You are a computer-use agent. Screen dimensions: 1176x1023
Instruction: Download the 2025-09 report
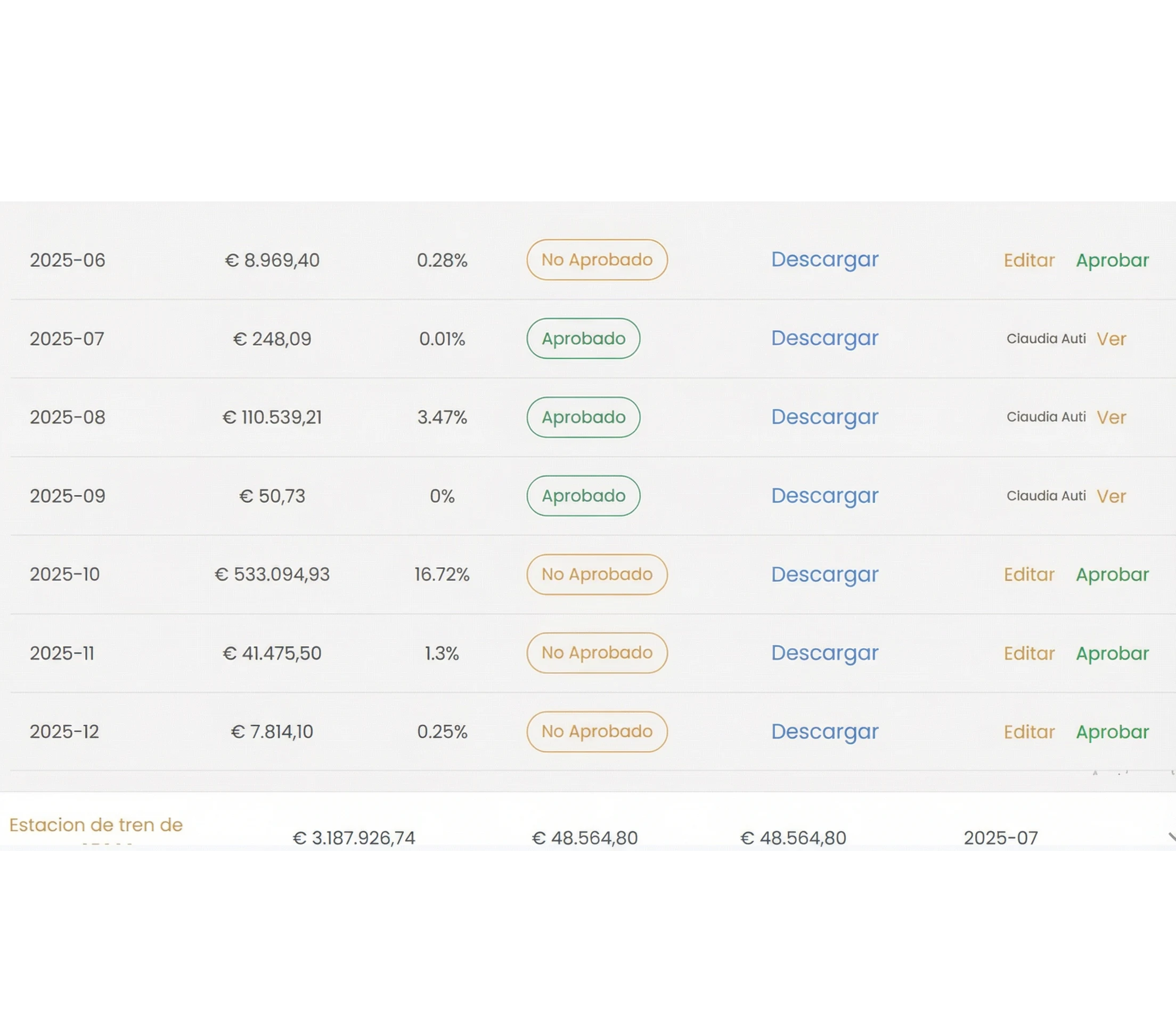(824, 496)
